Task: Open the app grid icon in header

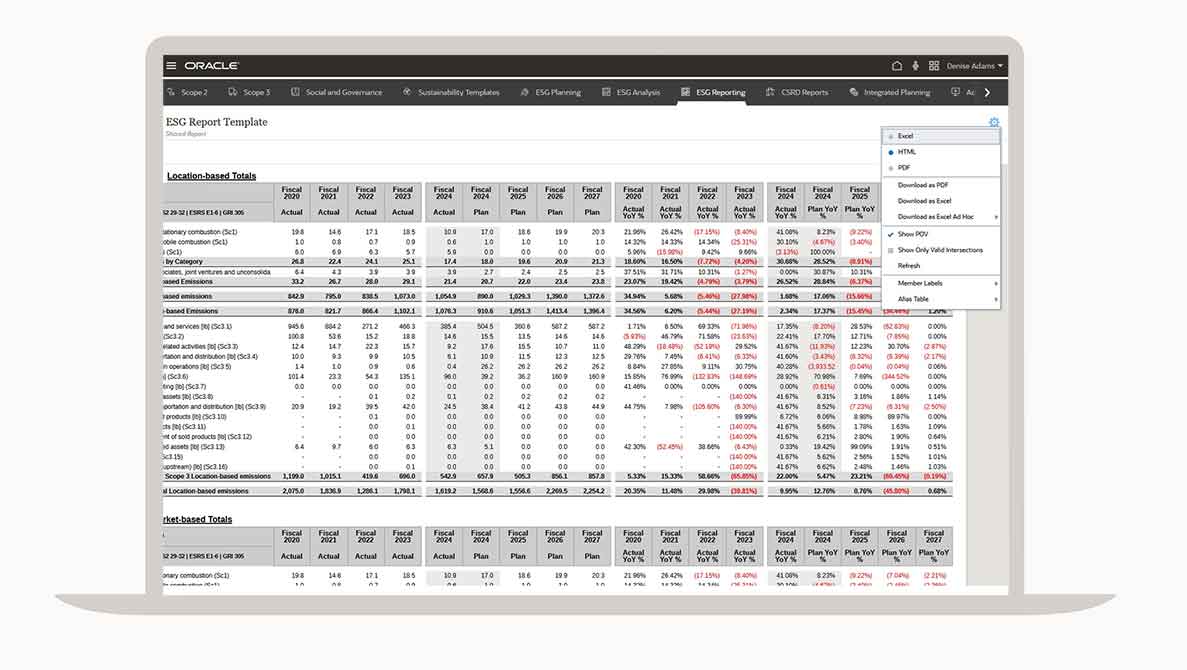Action: click(934, 66)
